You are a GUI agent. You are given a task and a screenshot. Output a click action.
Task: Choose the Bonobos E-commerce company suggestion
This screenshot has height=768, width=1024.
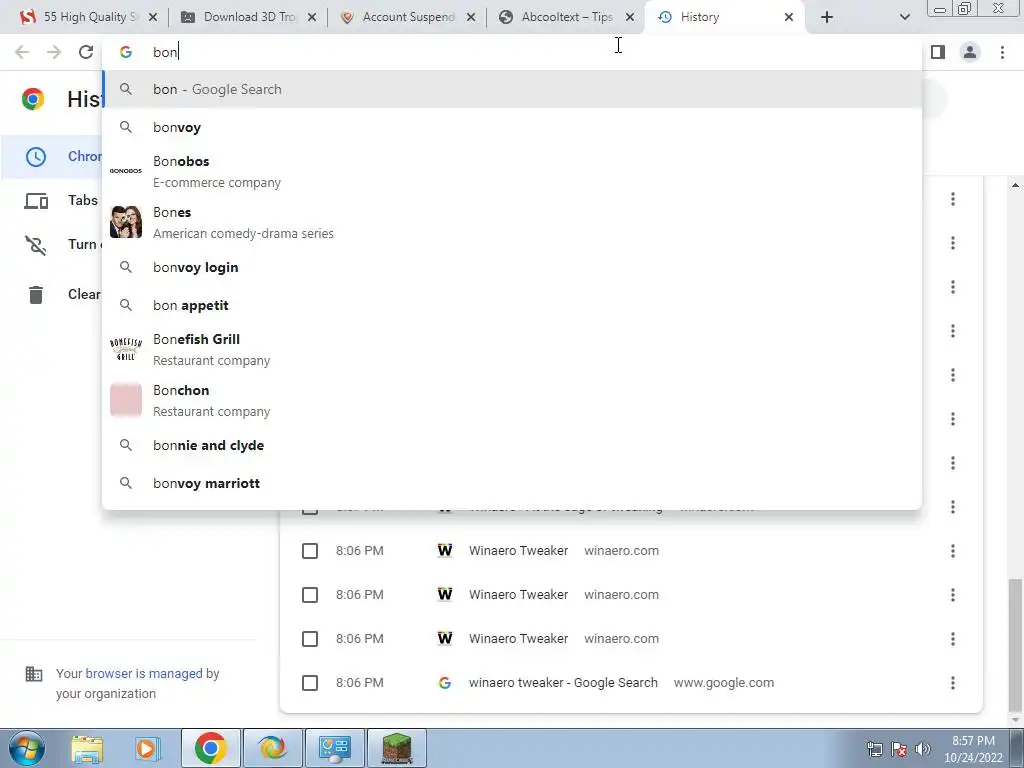click(512, 171)
